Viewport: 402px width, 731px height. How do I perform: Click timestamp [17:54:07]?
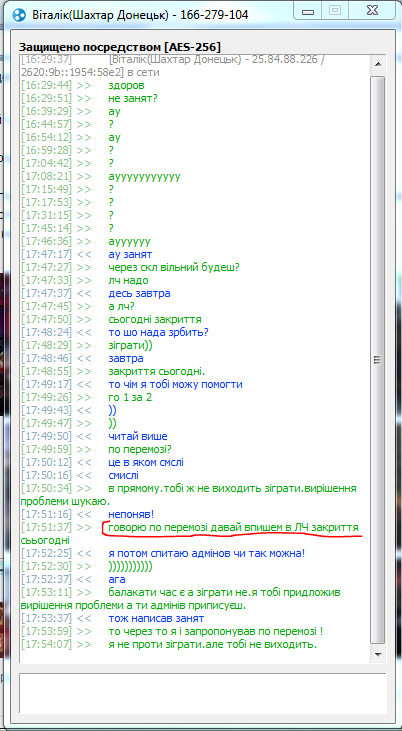tap(46, 645)
